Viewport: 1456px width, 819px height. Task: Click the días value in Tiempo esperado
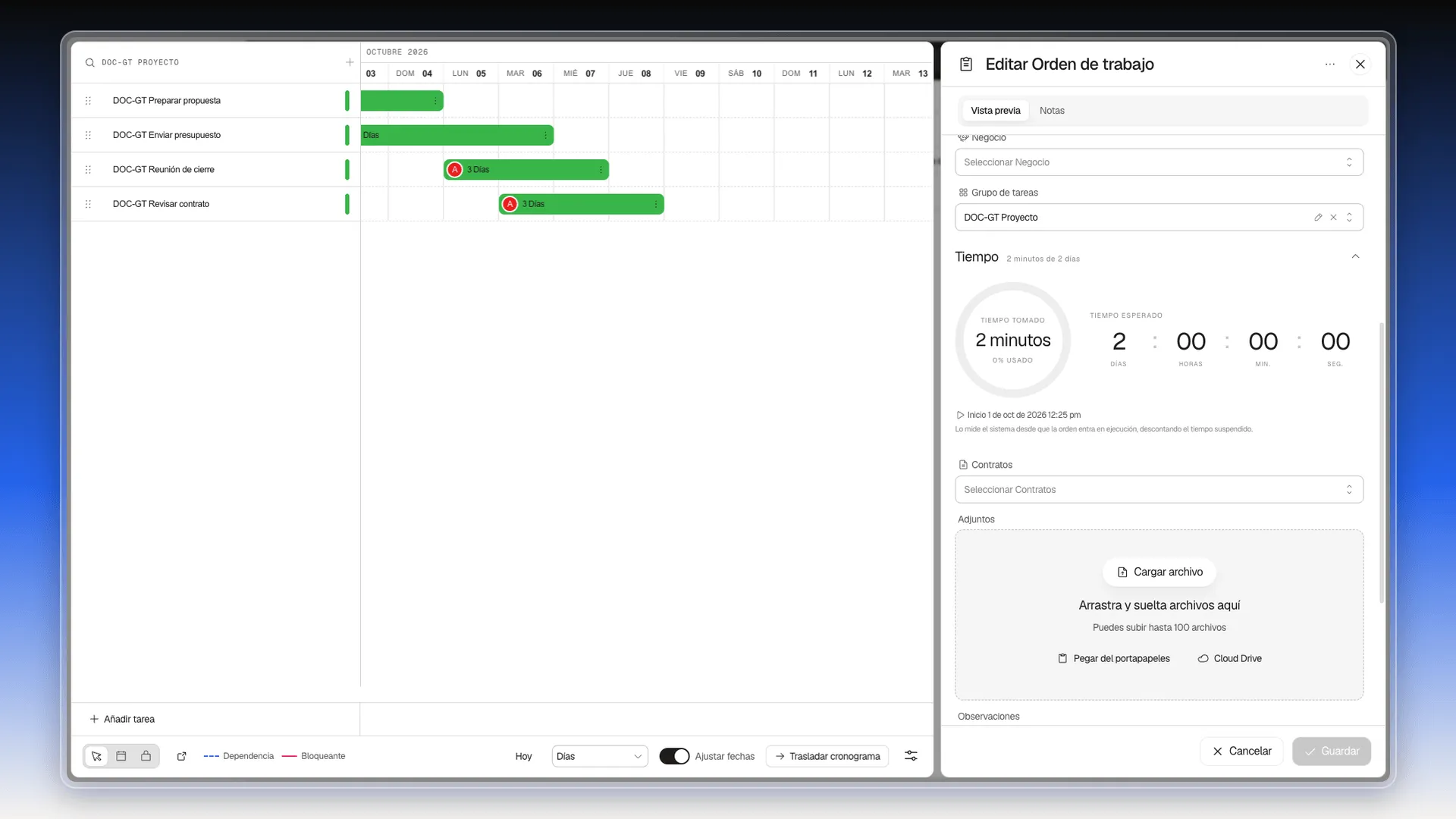(1119, 342)
